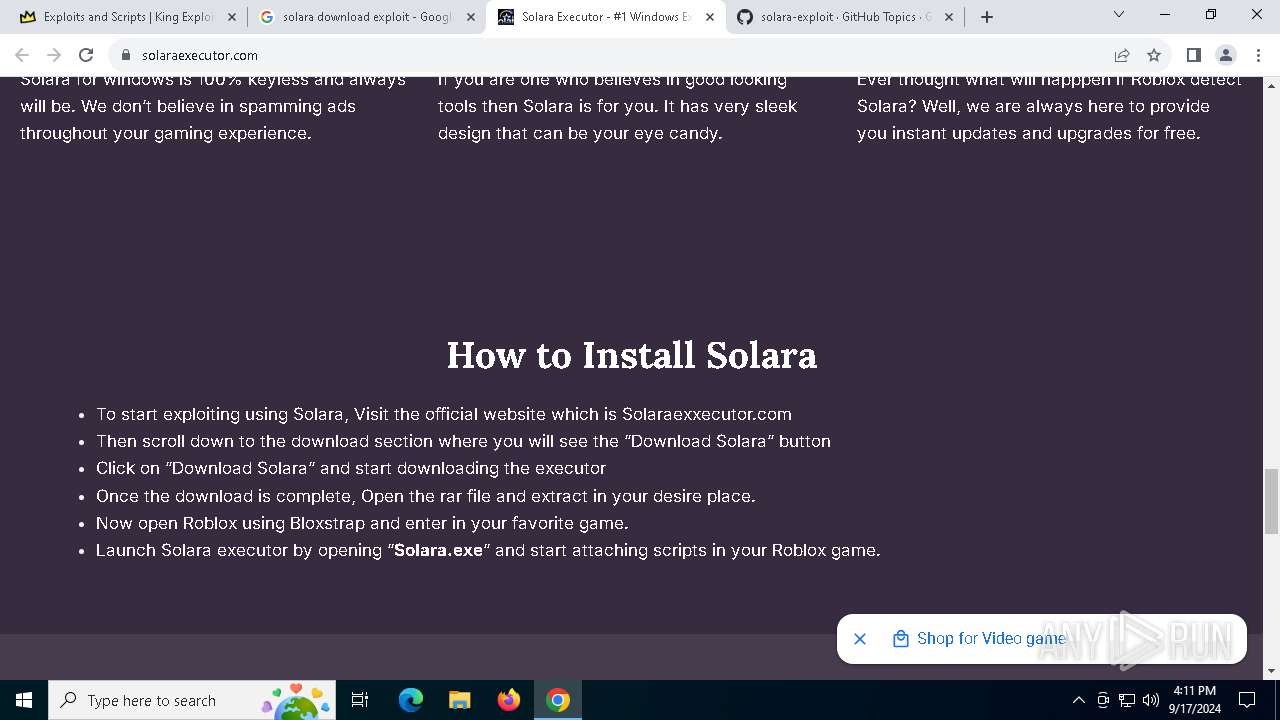Screen dimensions: 1280x720
Task: Open File Explorer from the taskbar
Action: click(x=459, y=700)
